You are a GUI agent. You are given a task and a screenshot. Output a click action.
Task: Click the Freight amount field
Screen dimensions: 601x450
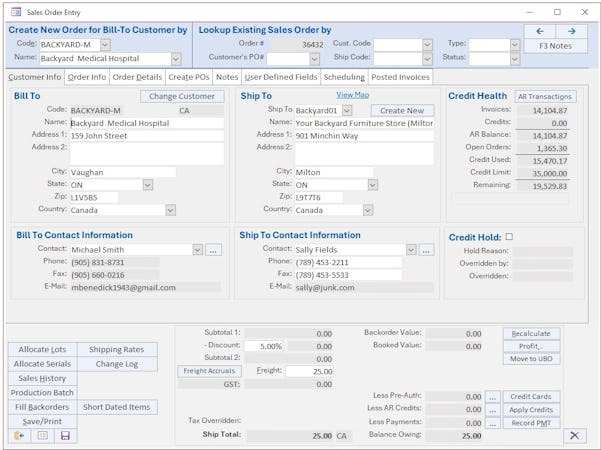309,371
